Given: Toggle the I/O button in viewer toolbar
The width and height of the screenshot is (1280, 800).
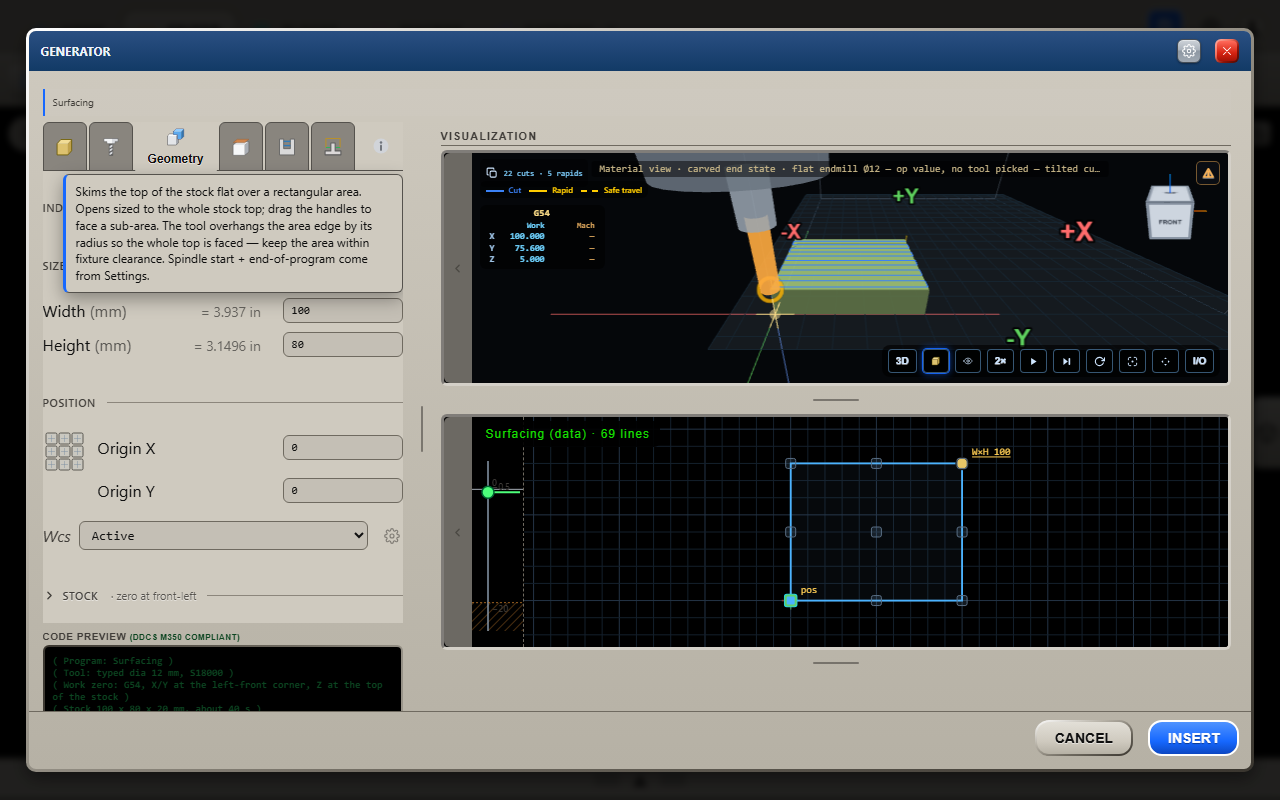Looking at the screenshot, I should [x=1199, y=361].
